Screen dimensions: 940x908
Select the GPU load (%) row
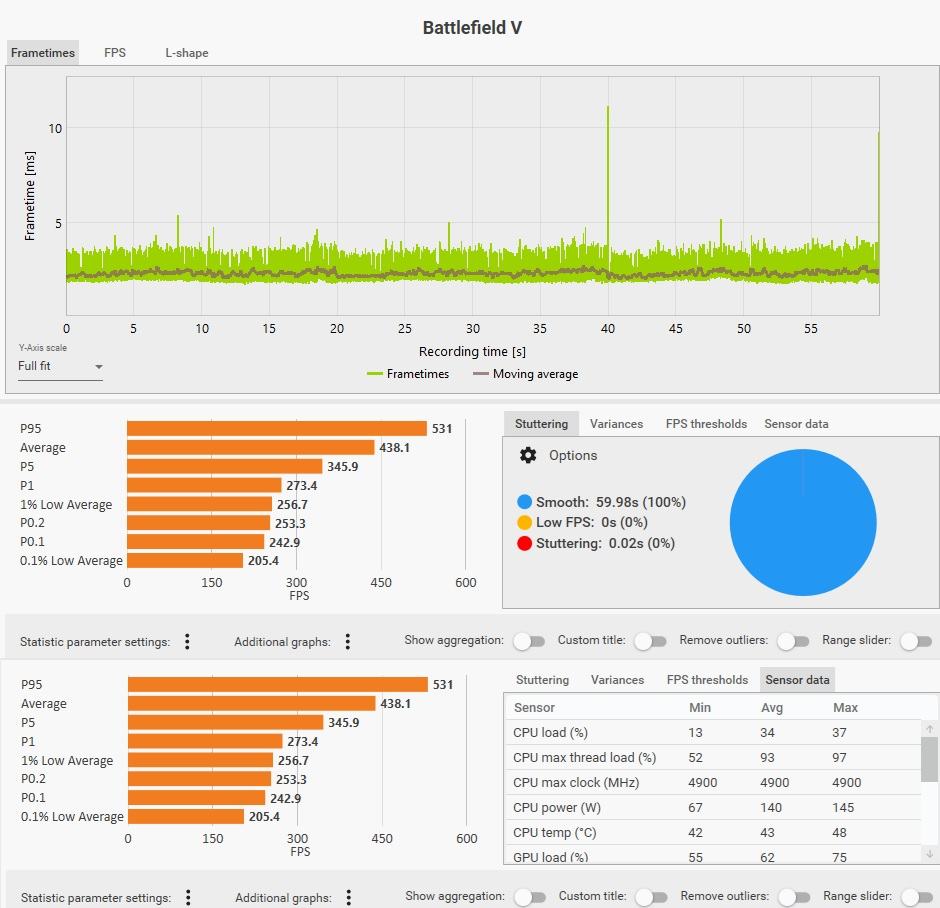[x=713, y=855]
